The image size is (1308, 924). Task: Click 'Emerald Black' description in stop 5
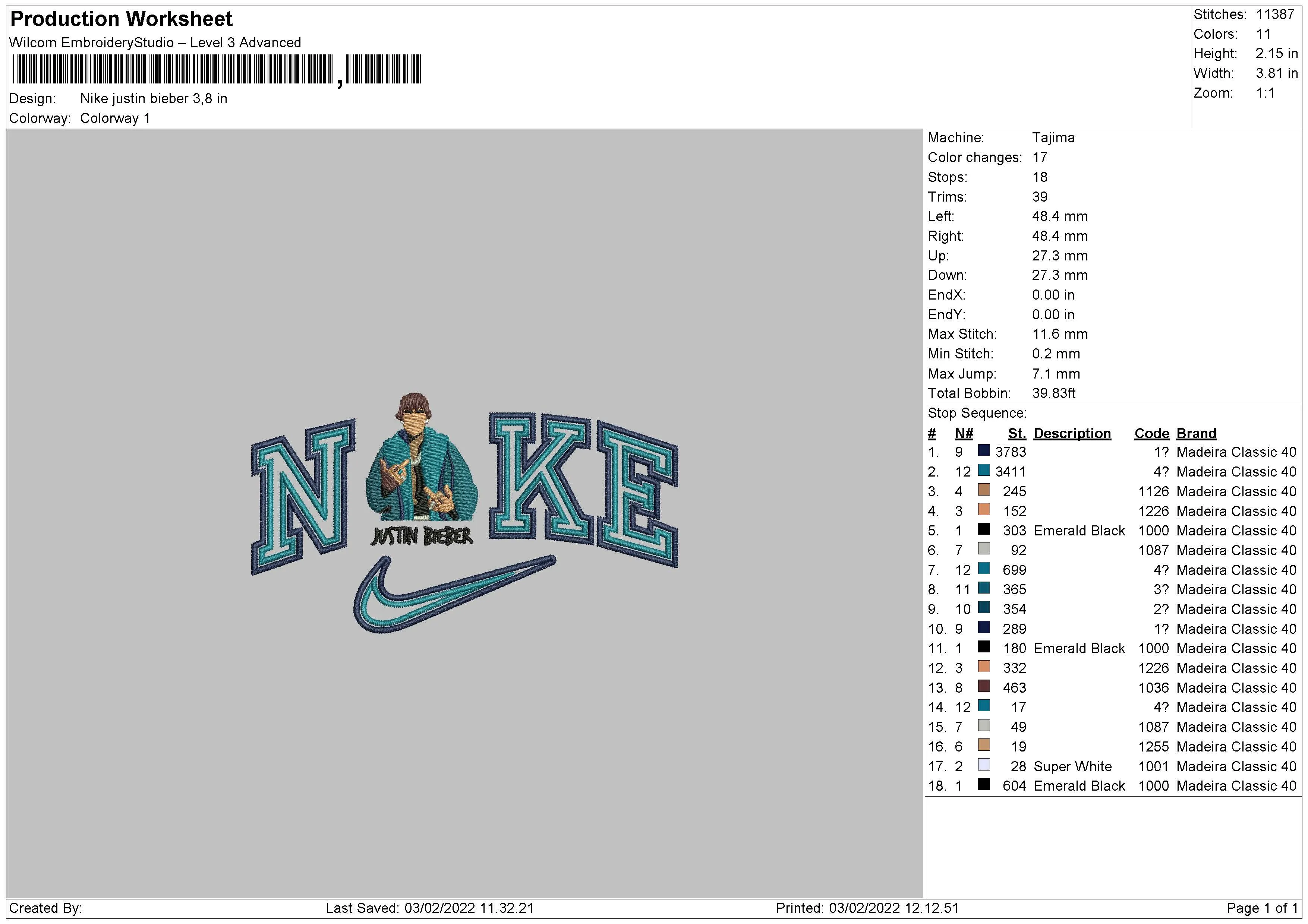pos(1079,531)
